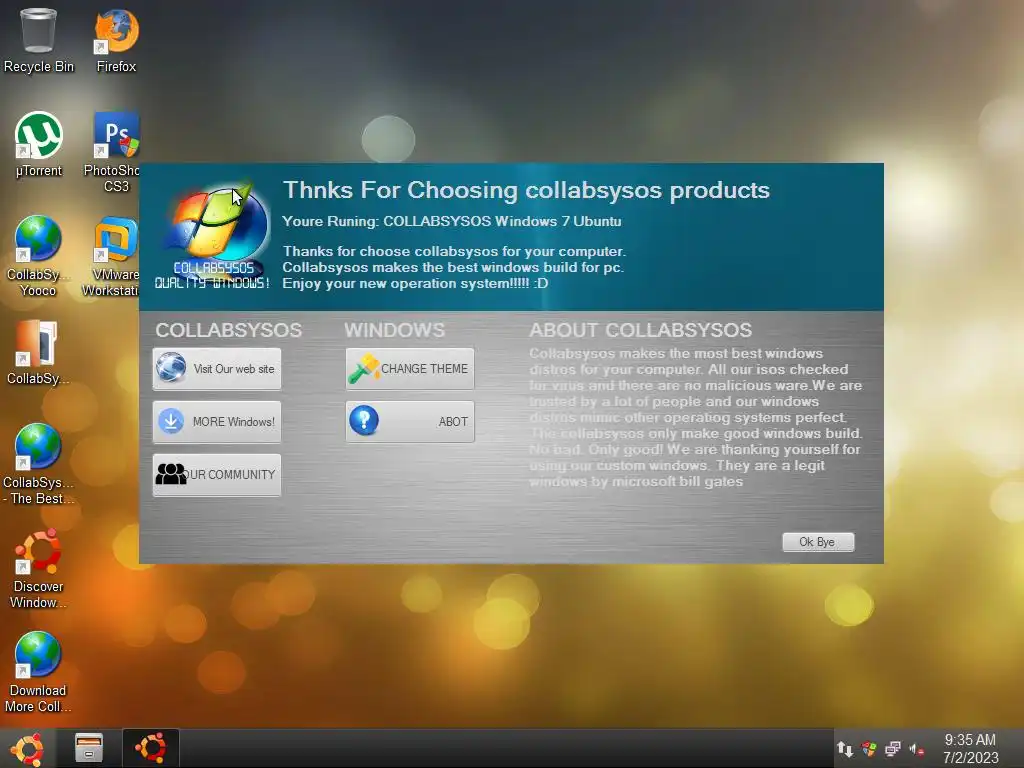Click the network arrows tray icon
This screenshot has width=1024, height=768.
point(844,749)
